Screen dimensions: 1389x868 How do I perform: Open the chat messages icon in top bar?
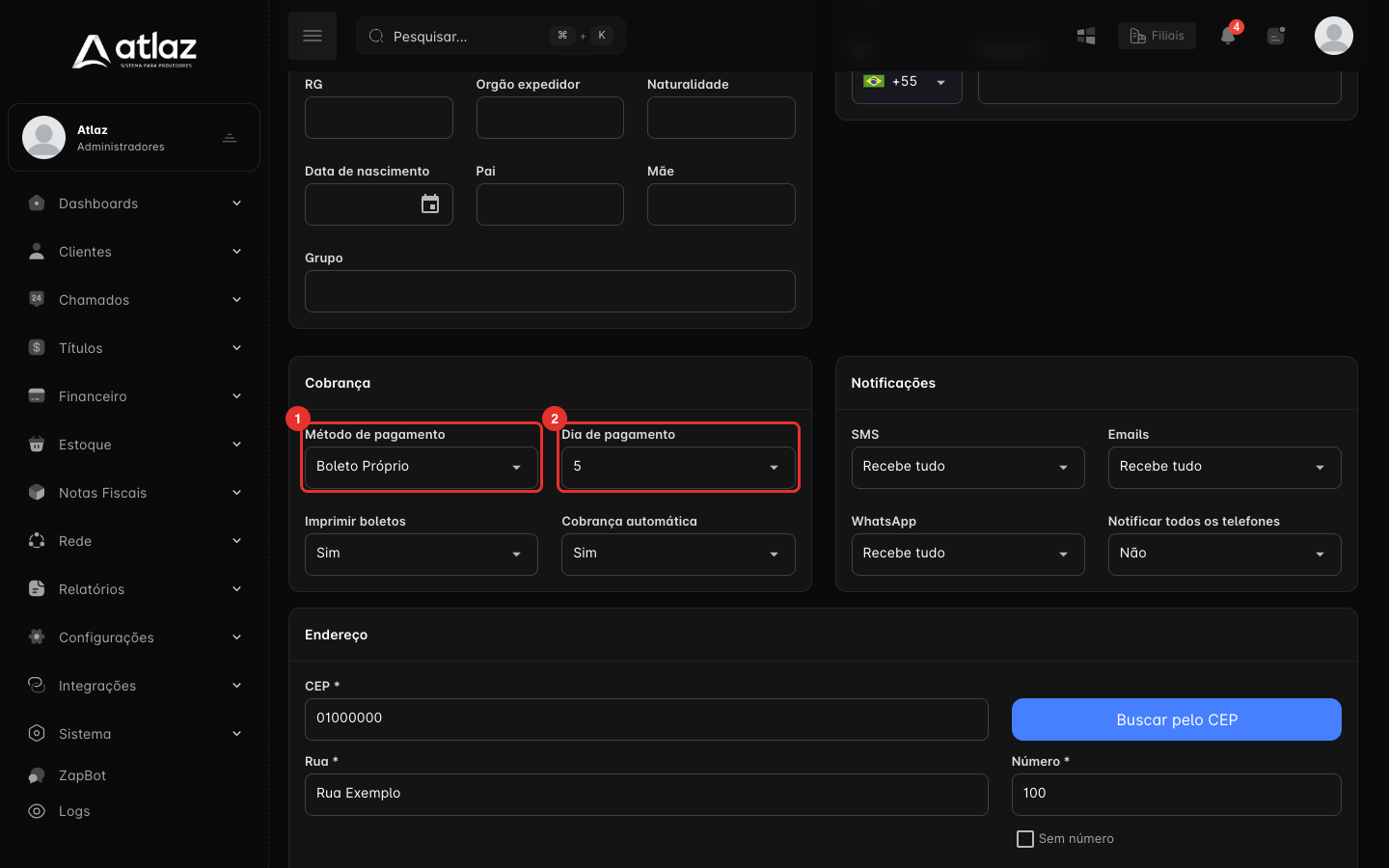(1276, 36)
